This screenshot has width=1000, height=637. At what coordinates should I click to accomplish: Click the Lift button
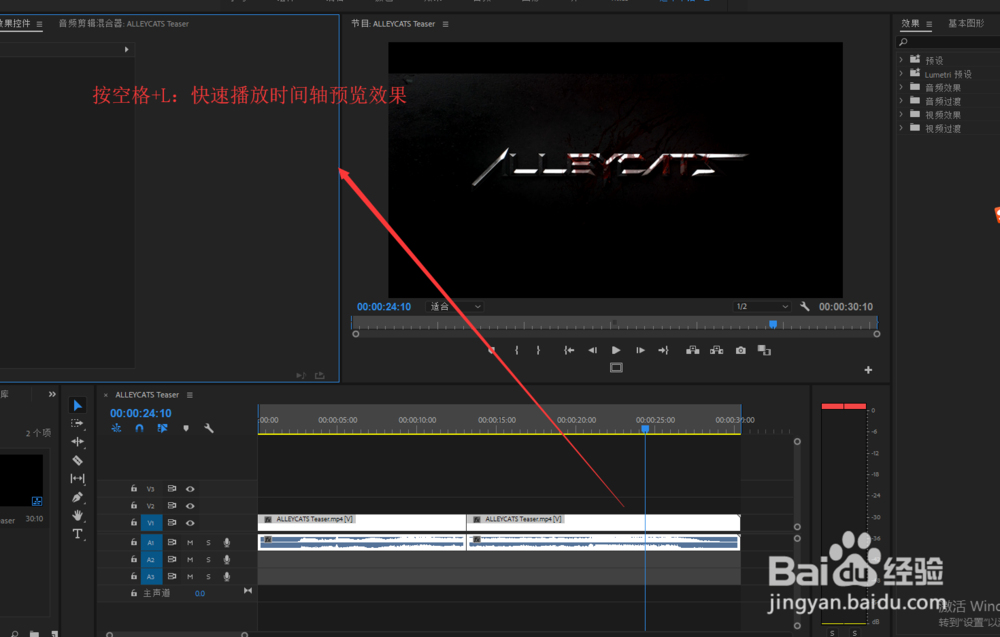(693, 350)
